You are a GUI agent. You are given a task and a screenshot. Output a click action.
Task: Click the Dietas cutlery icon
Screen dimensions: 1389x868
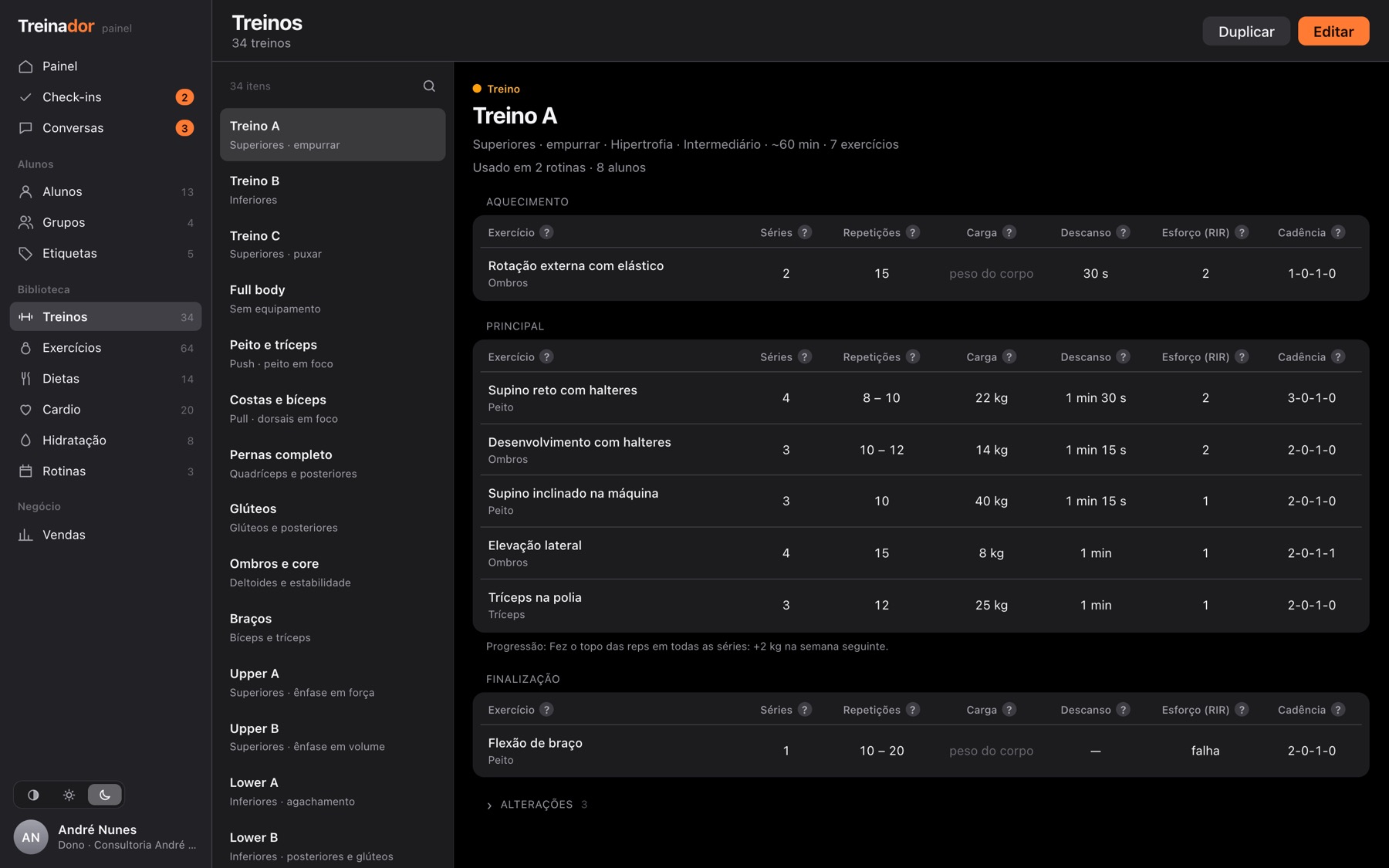[25, 378]
